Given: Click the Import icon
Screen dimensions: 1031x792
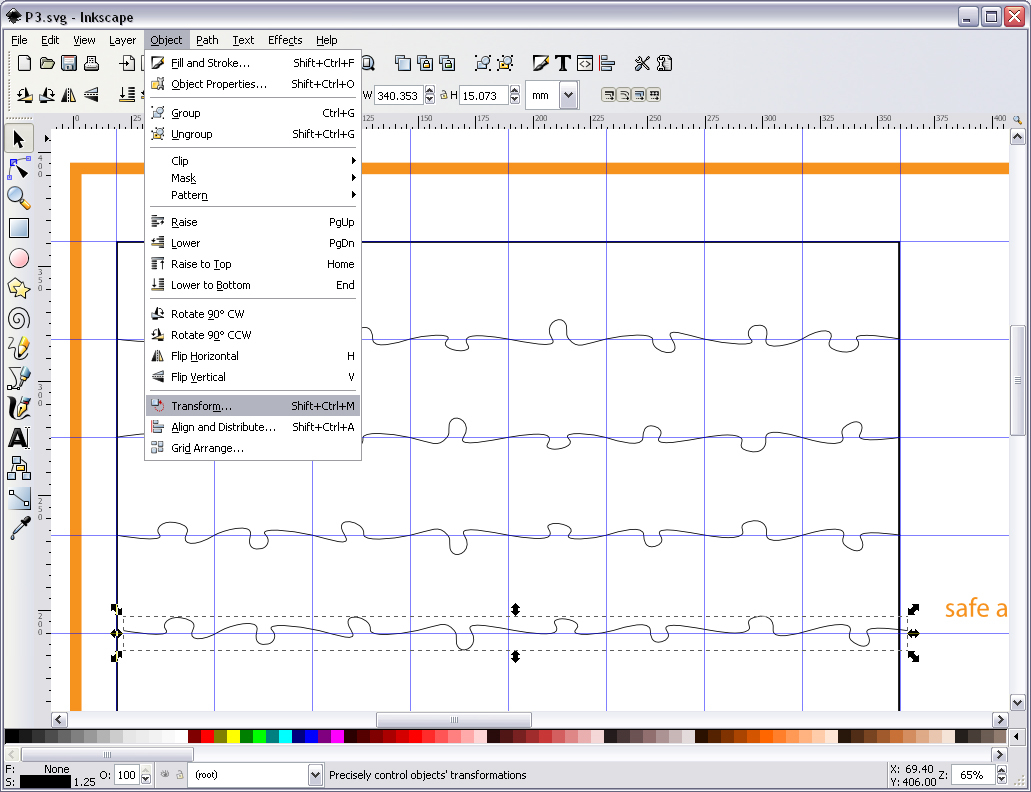Looking at the screenshot, I should point(127,63).
